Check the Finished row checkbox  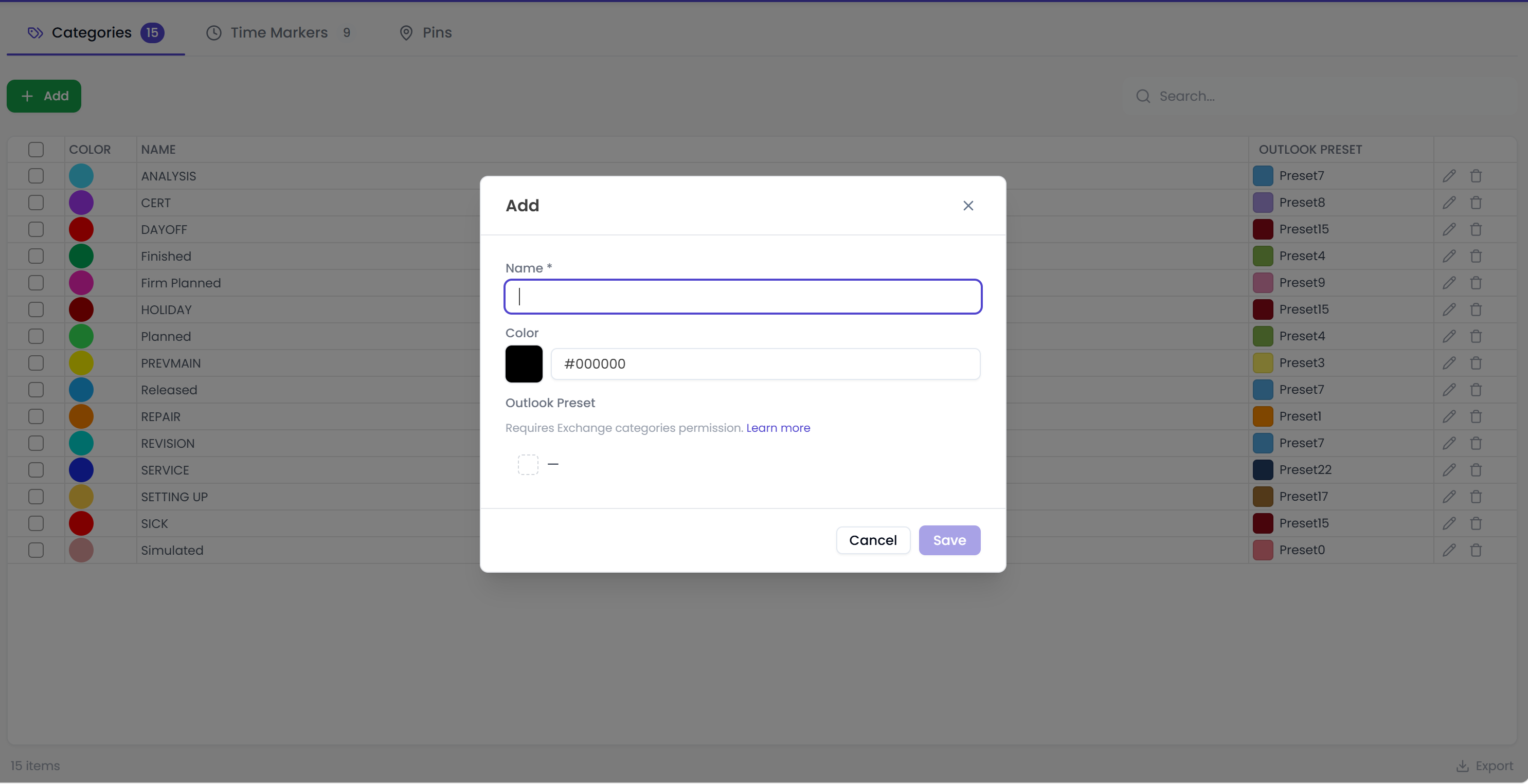pos(36,256)
